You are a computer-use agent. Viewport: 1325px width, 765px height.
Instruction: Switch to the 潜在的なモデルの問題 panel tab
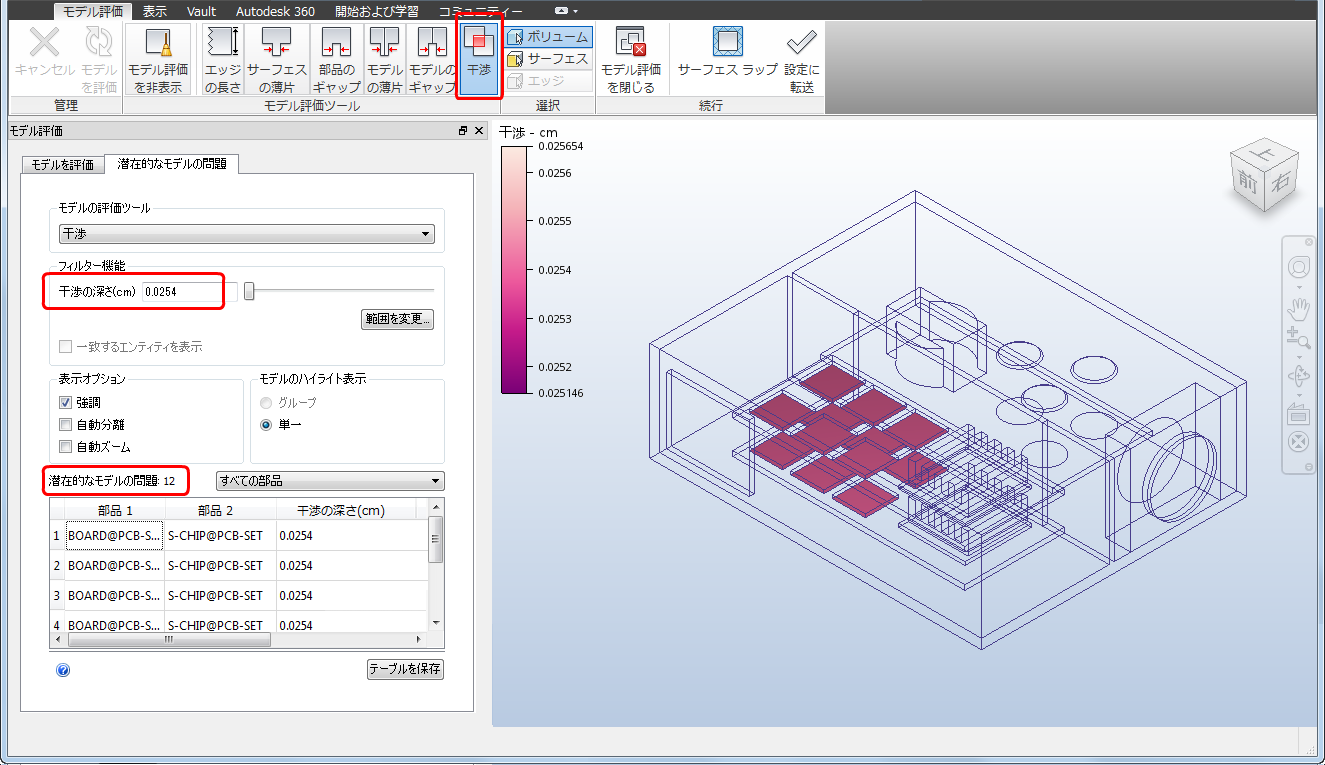click(x=171, y=164)
